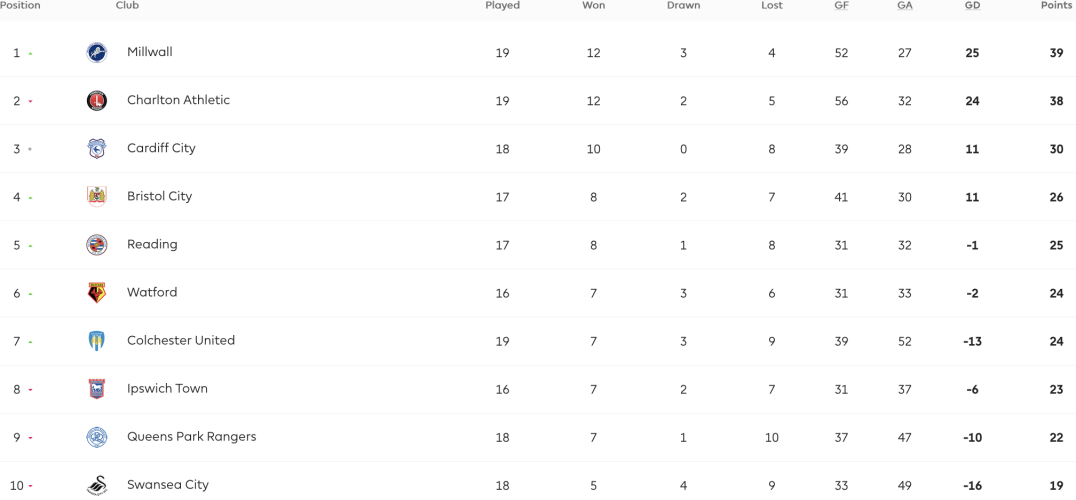Click the red down arrow beside Charlton
Image resolution: width=1076 pixels, height=500 pixels.
tap(30, 102)
